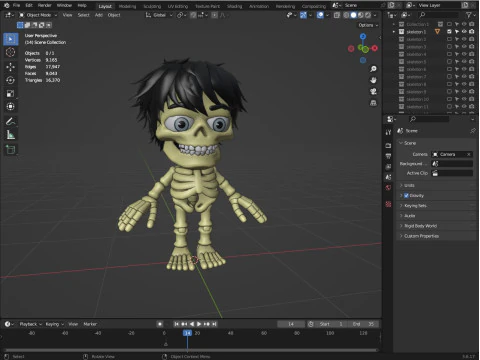480x360 pixels.
Task: Click the current frame marker 14
Action: 187,333
